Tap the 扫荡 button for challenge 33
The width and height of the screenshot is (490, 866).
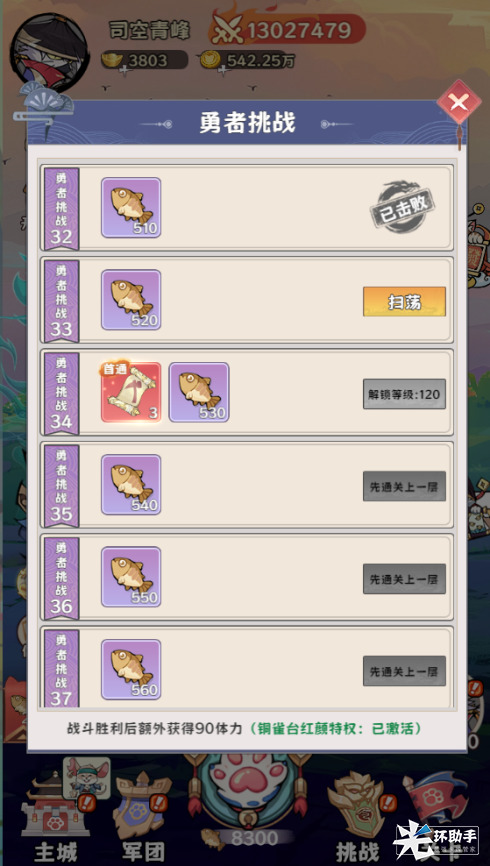404,302
